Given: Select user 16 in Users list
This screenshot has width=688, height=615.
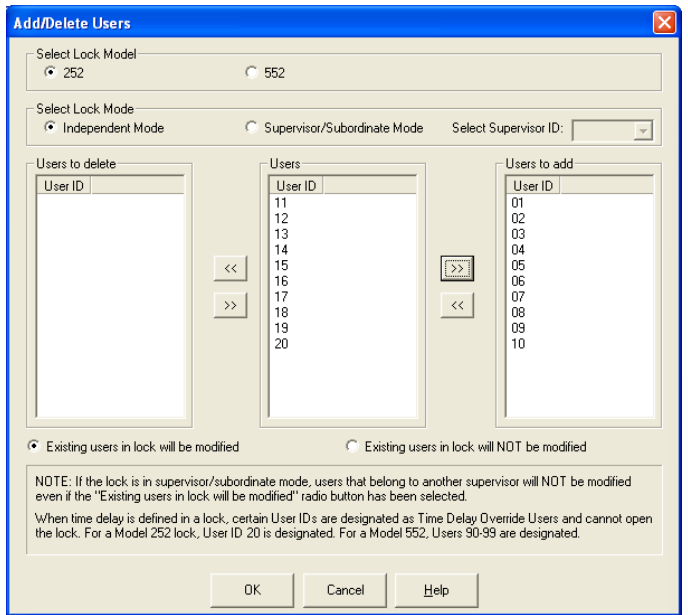Looking at the screenshot, I should click(x=281, y=281).
